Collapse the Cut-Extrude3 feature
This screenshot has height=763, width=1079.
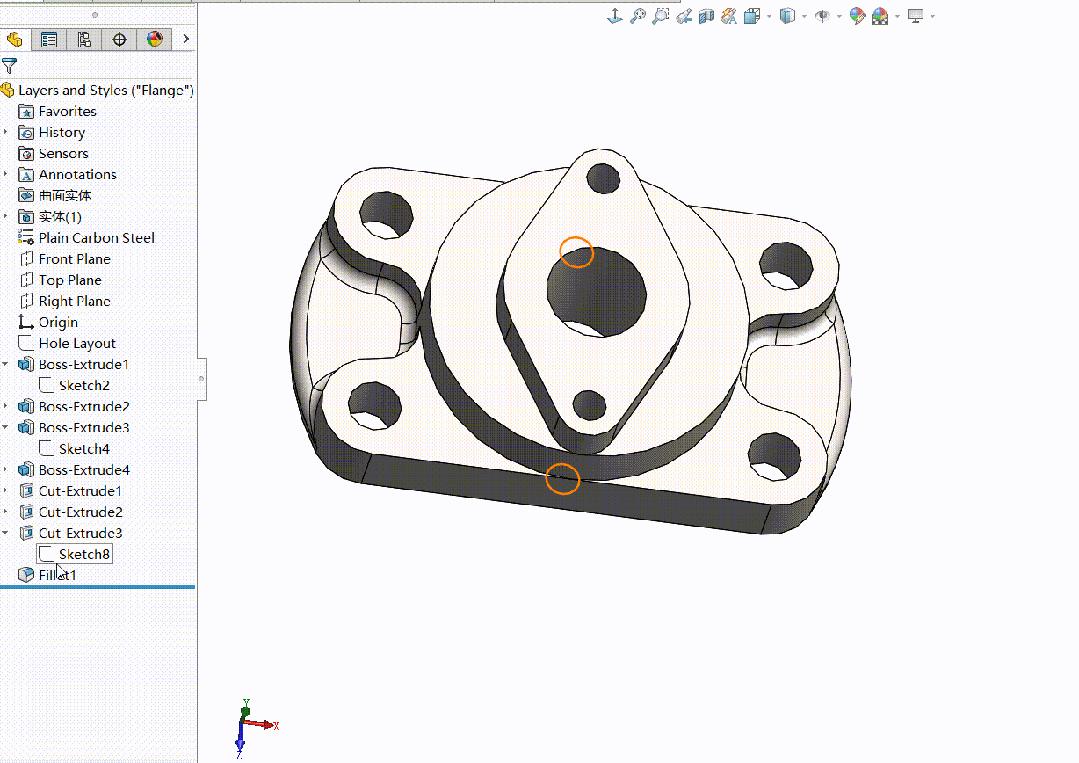pyautogui.click(x=6, y=533)
